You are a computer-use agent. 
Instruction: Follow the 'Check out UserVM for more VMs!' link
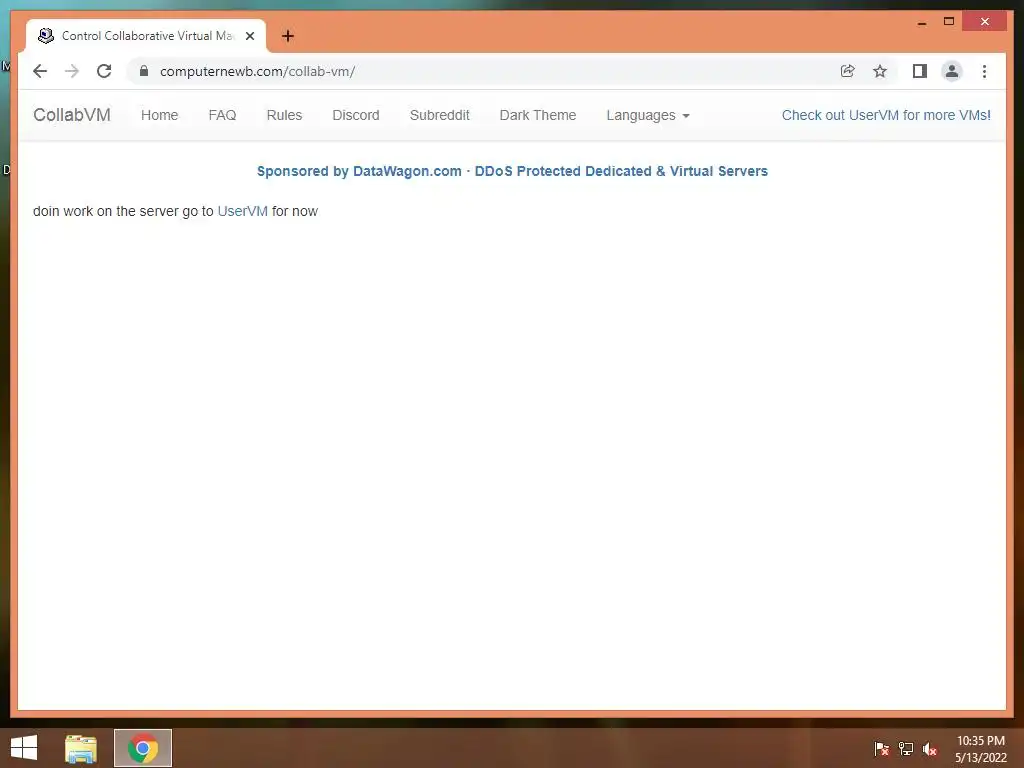[x=886, y=115]
